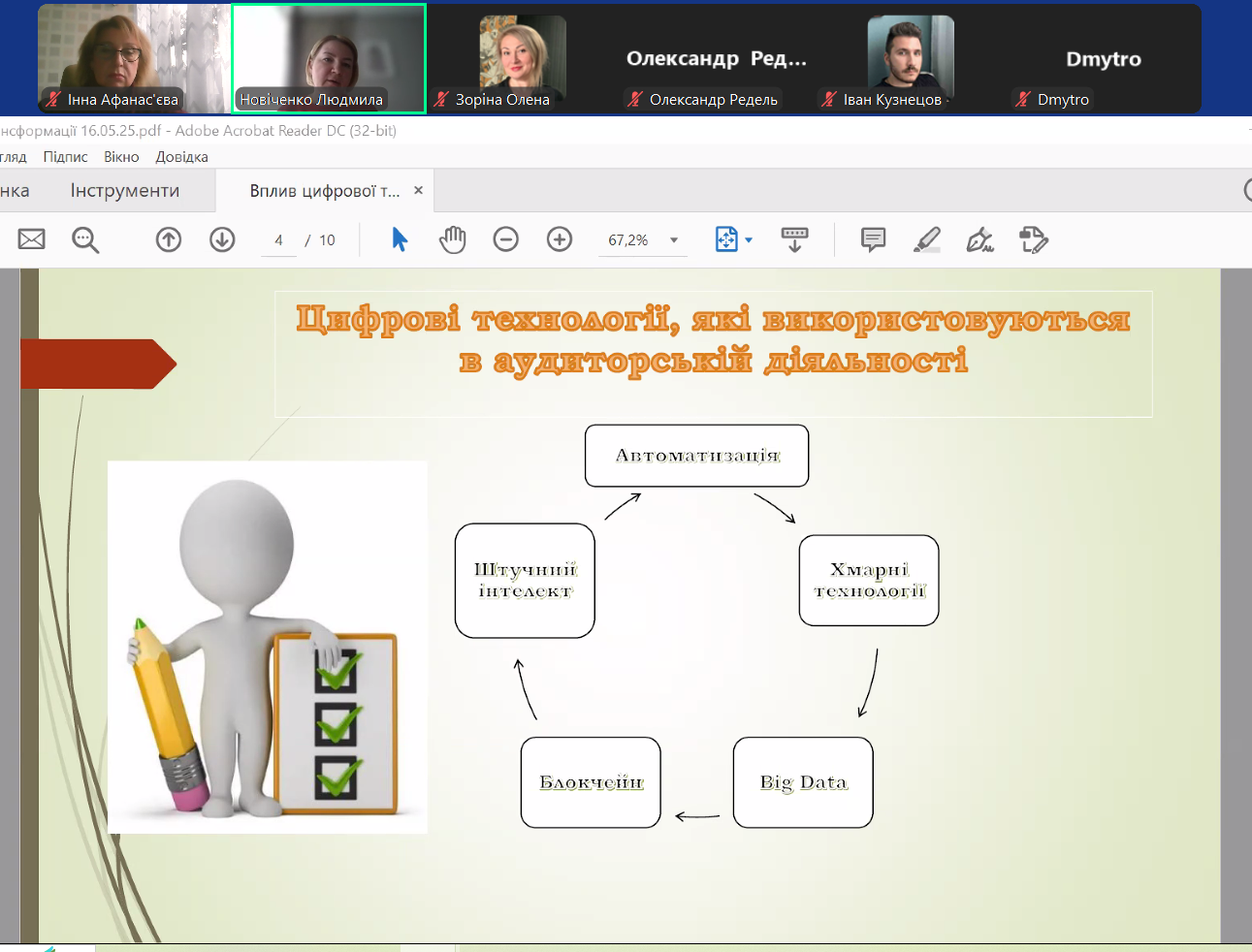Screen dimensions: 1252x952
Task: Click the page number input field
Action: (x=279, y=240)
